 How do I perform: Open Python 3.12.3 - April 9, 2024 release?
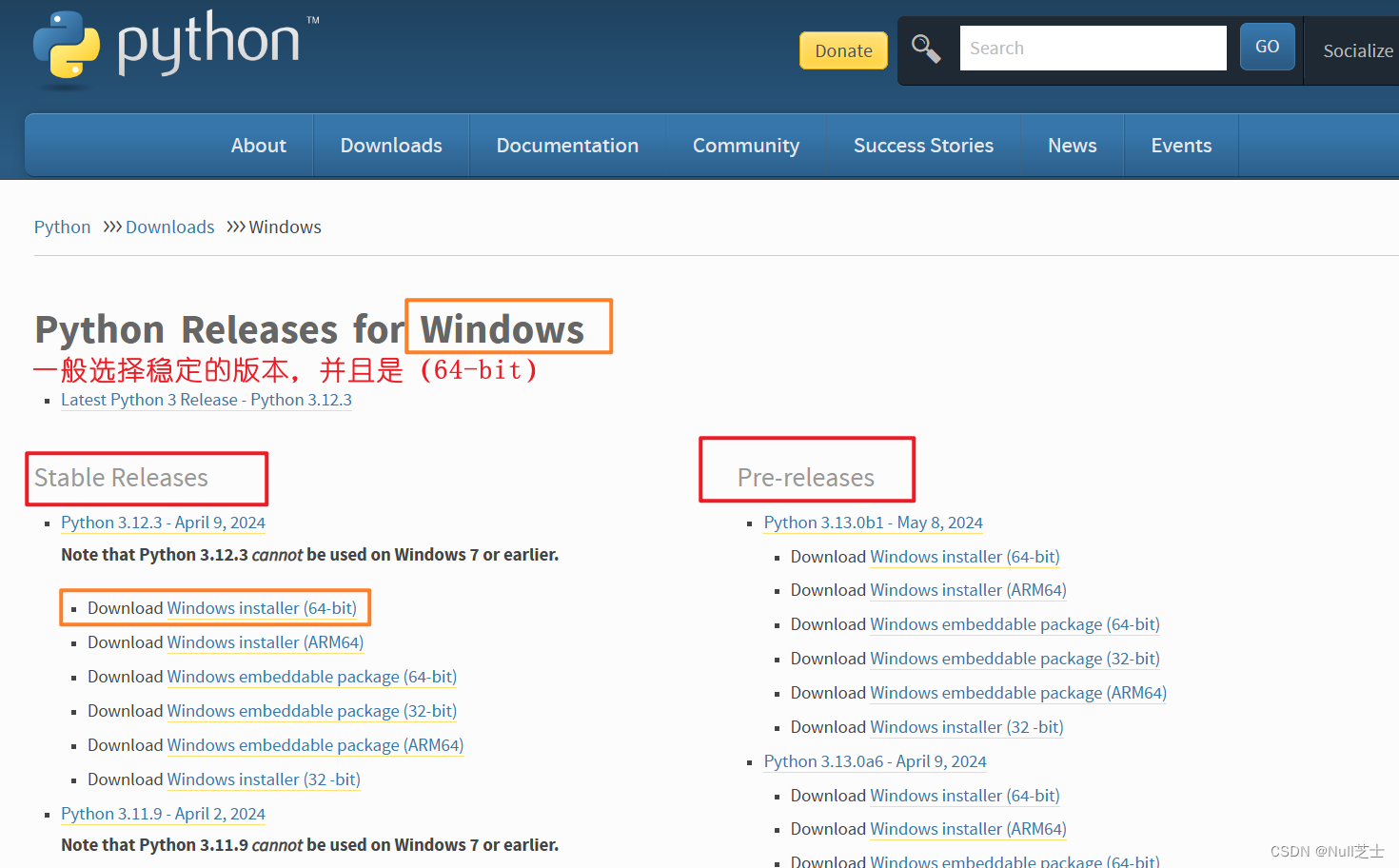pyautogui.click(x=163, y=523)
